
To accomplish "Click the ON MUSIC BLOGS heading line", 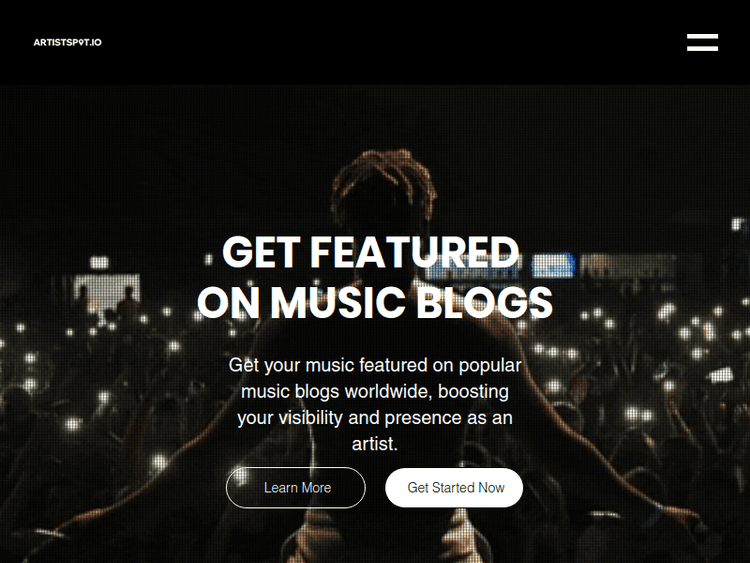I will 375,302.
